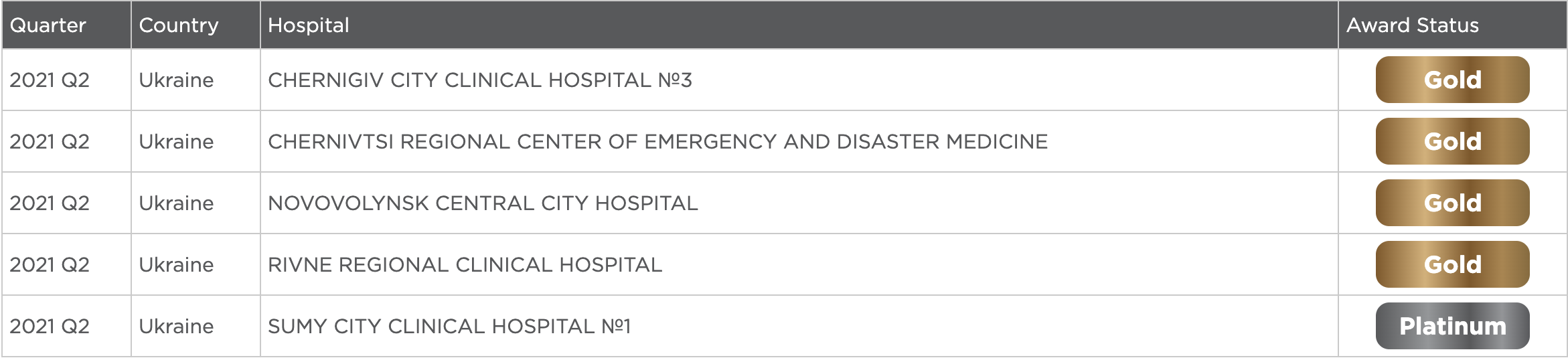Click Gold badge for Chernivtsi Regional Center

(1452, 141)
